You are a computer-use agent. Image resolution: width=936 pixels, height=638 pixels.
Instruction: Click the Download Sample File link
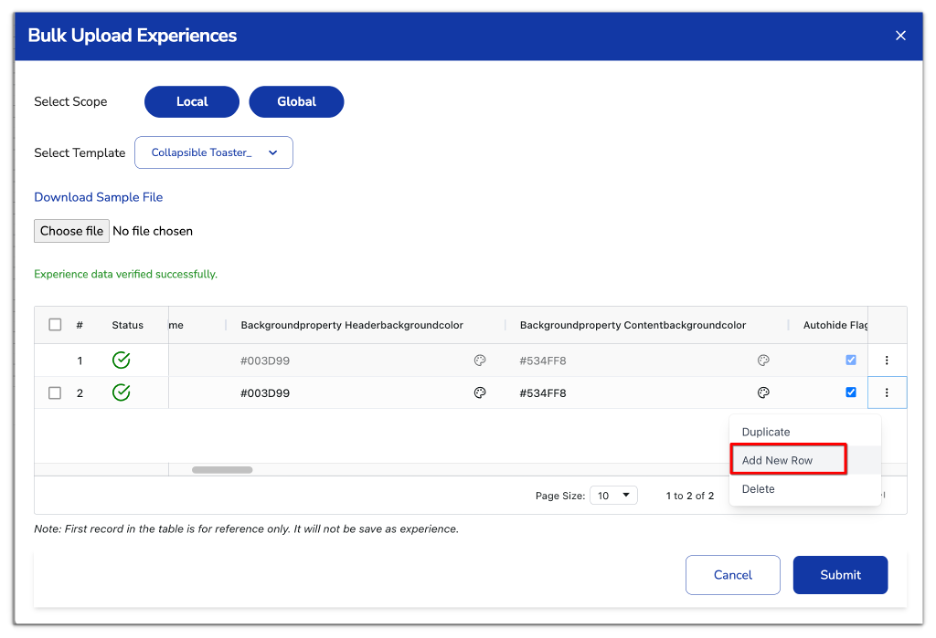point(98,197)
